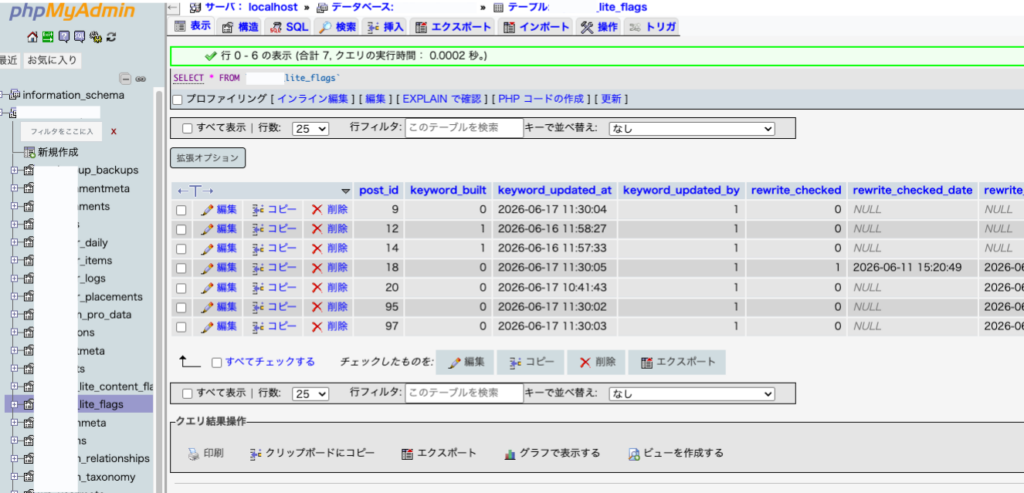Click the new-table icon beside 新規作成

(29, 152)
